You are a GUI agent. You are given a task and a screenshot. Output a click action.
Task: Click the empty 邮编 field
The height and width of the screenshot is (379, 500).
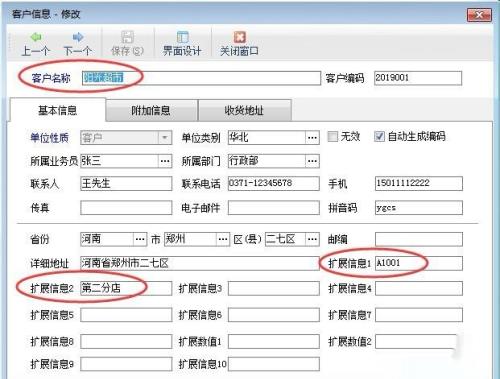(x=419, y=239)
